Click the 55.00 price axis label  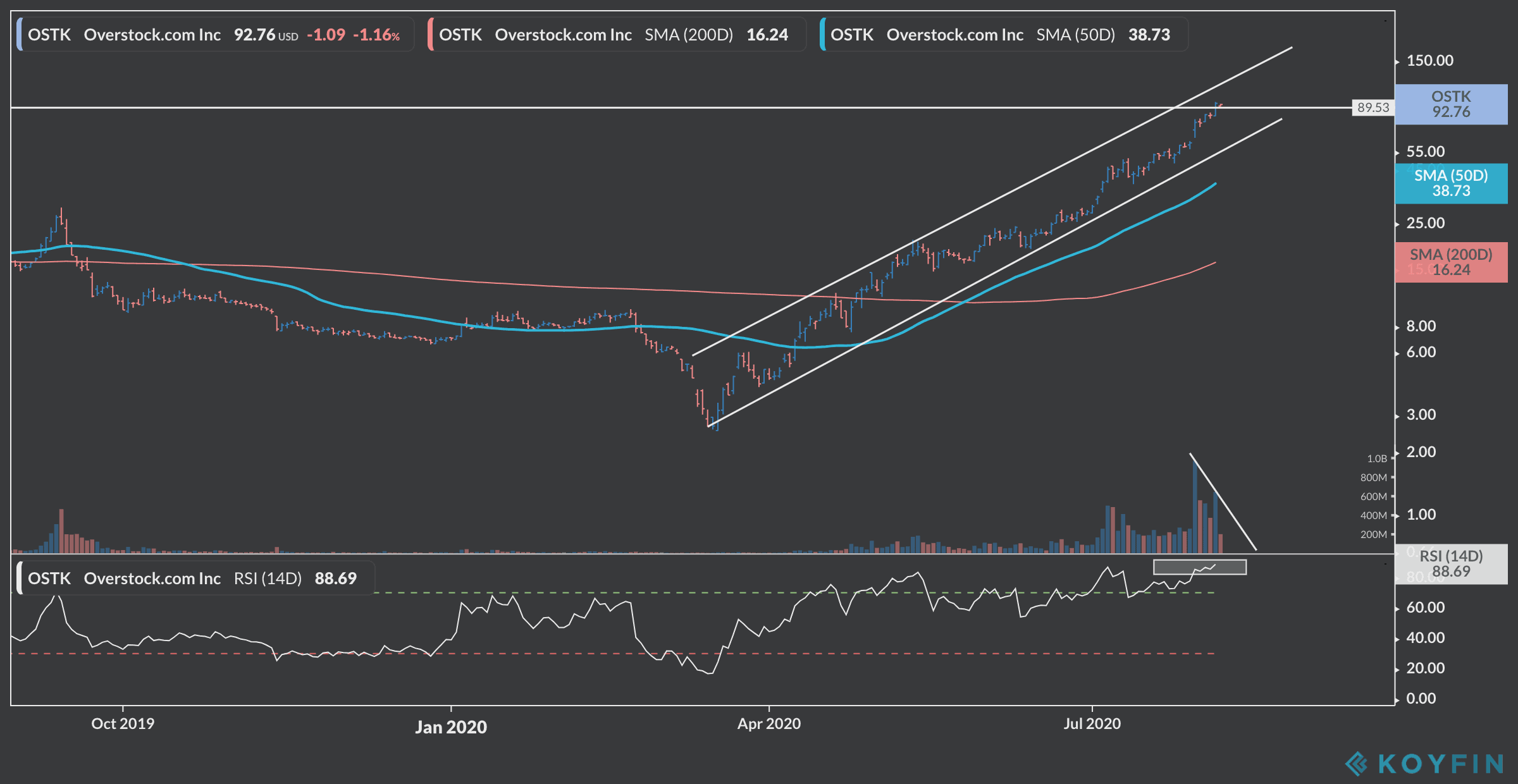click(1425, 152)
